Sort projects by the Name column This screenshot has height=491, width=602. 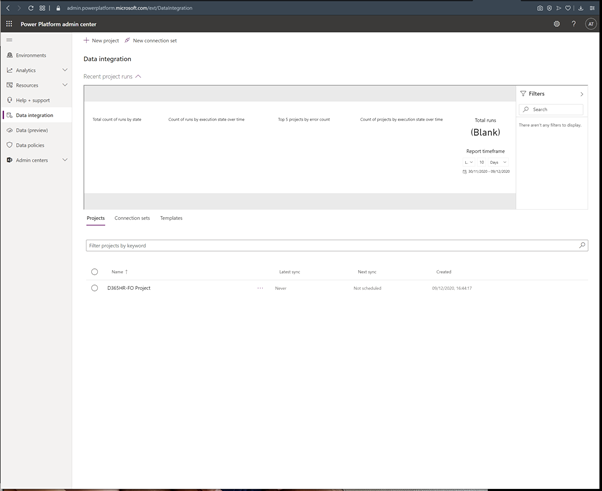pyautogui.click(x=119, y=272)
